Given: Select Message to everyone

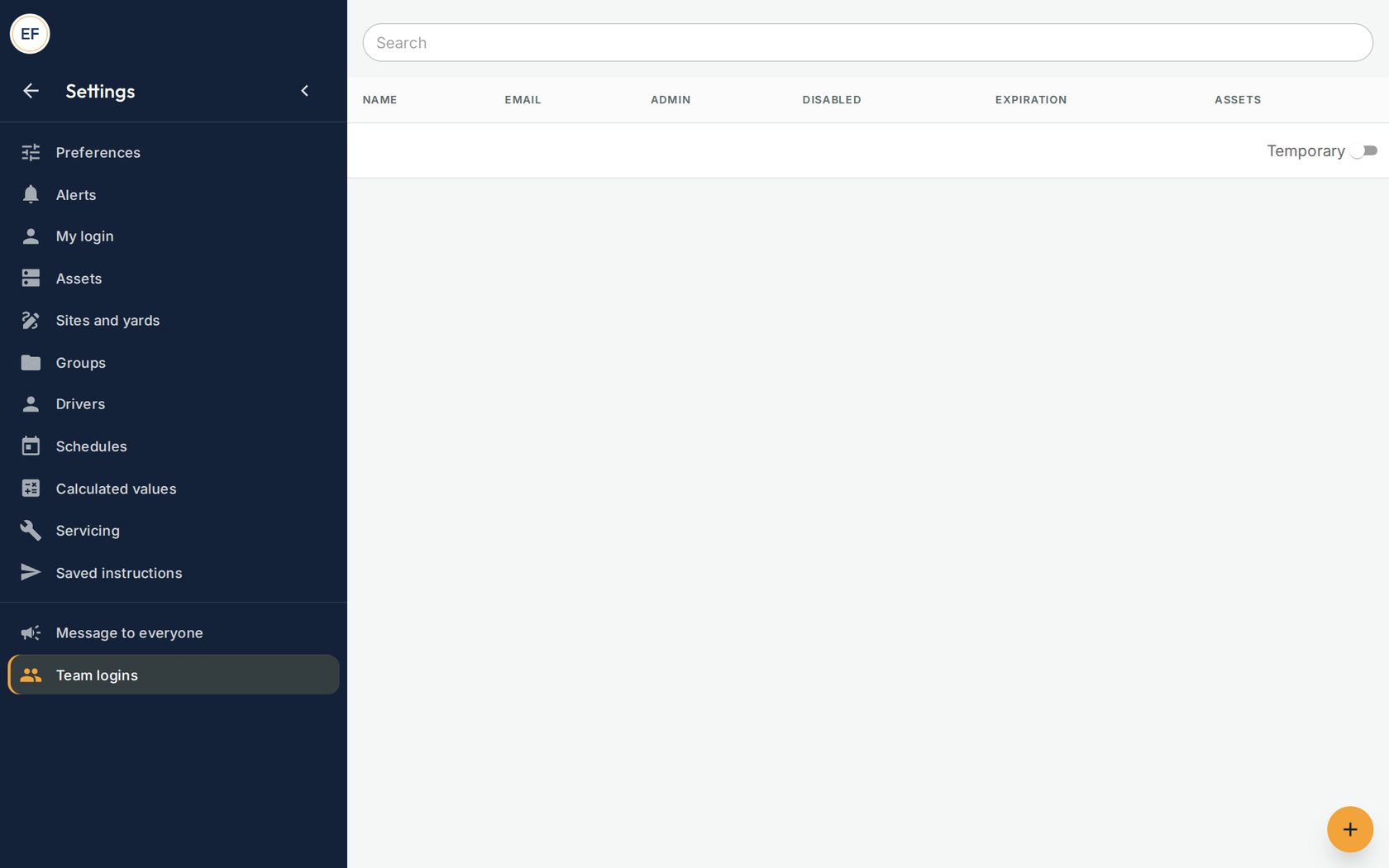Looking at the screenshot, I should [174, 632].
